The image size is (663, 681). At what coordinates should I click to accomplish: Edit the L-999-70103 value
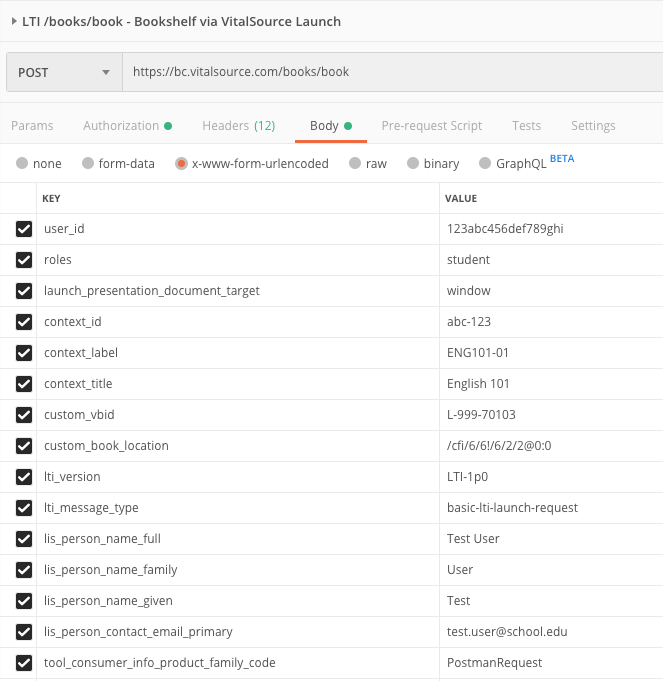[x=551, y=415]
